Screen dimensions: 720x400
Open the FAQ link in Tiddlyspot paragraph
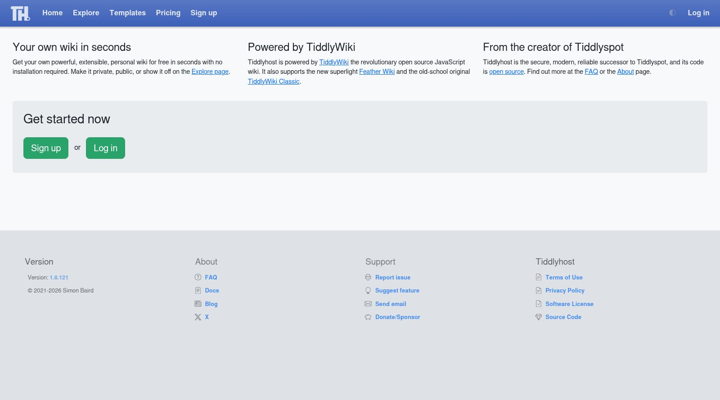pos(591,72)
